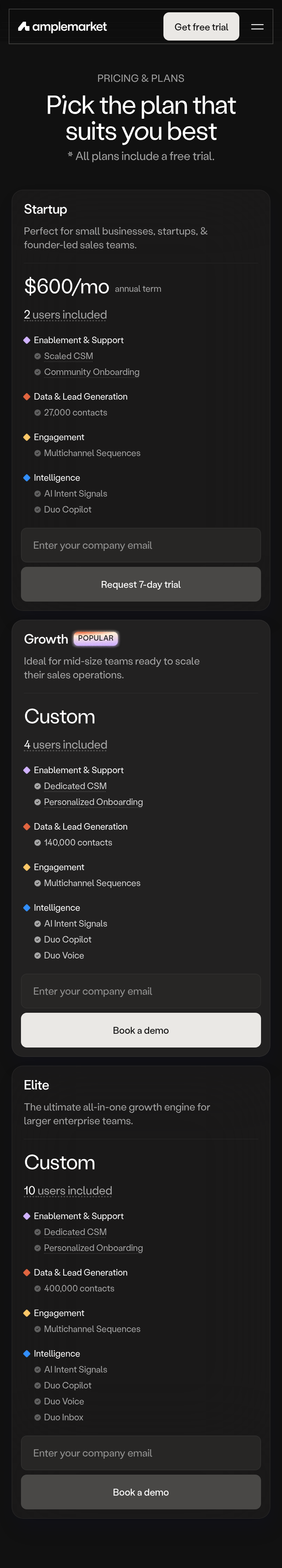282x1568 pixels.
Task: Click the Amplemarket logo
Action: click(62, 27)
